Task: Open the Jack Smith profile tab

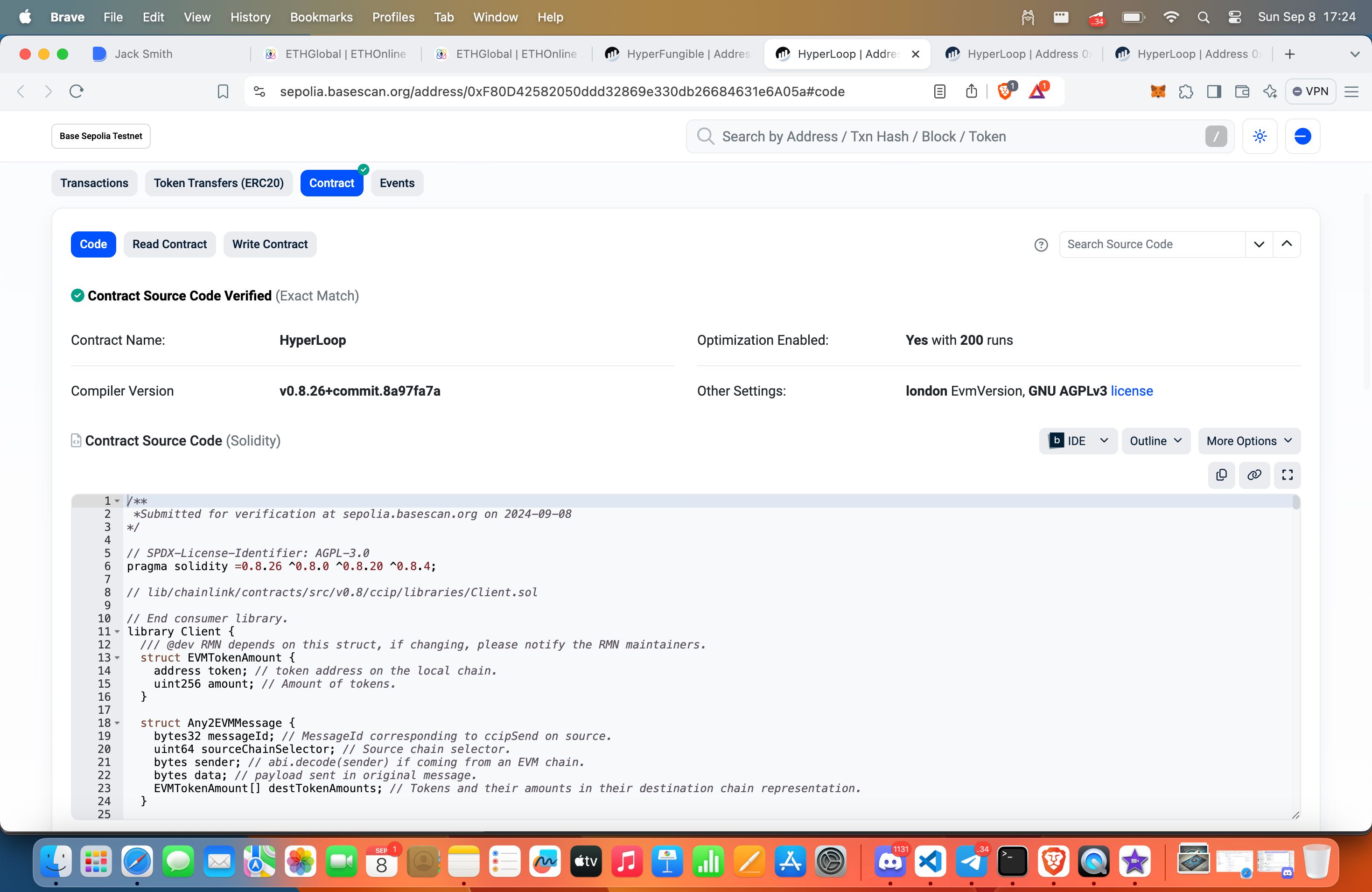Action: pyautogui.click(x=167, y=54)
